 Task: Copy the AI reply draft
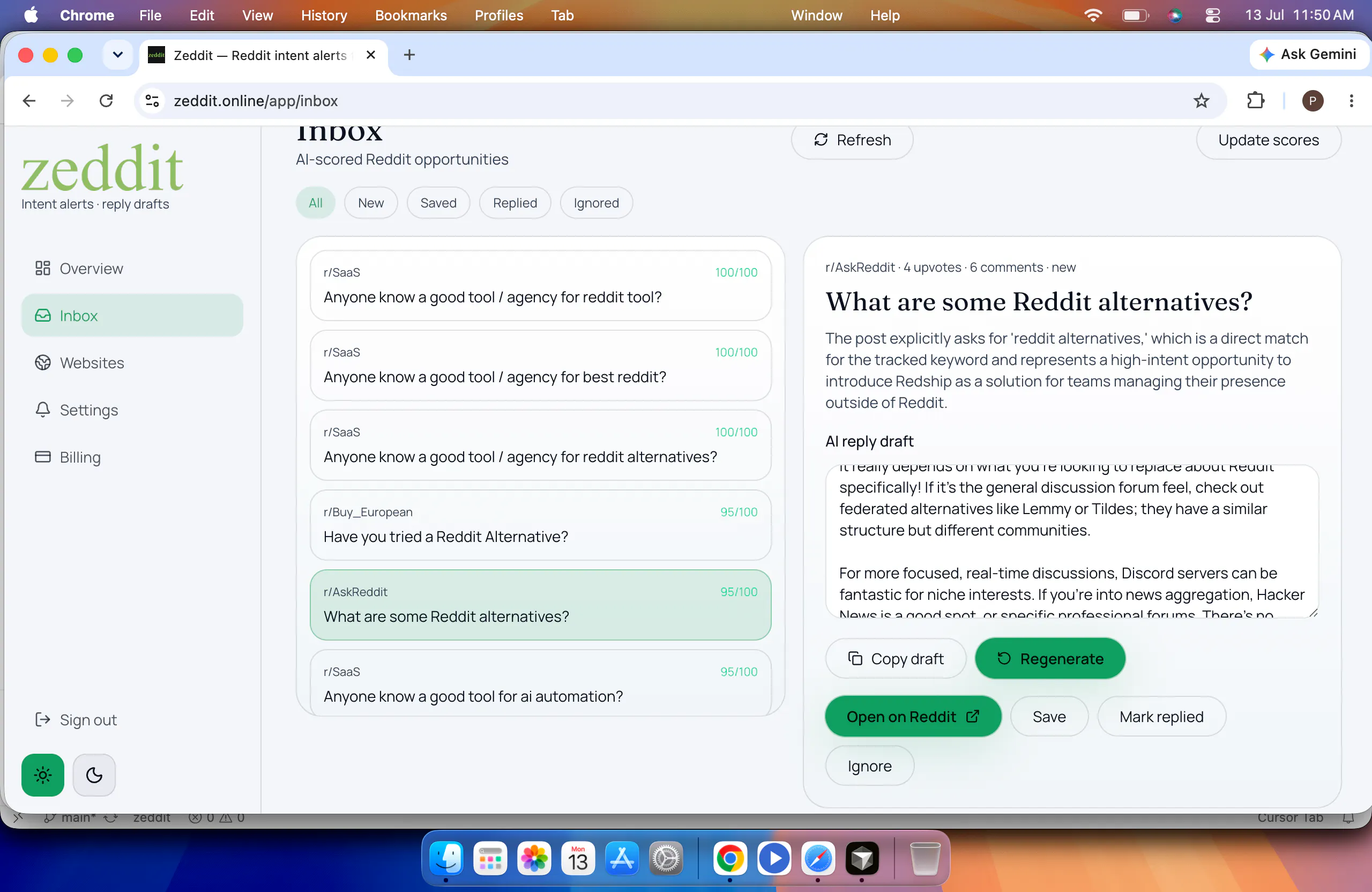pos(895,658)
